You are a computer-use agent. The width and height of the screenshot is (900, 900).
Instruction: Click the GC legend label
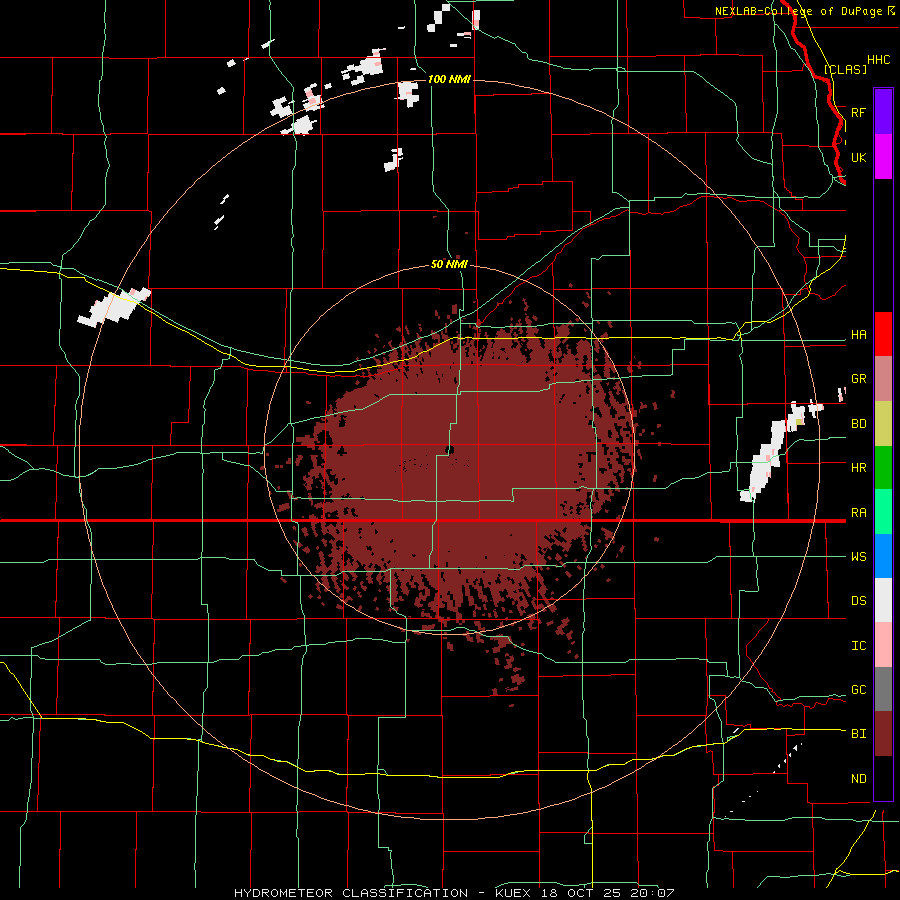click(x=858, y=690)
